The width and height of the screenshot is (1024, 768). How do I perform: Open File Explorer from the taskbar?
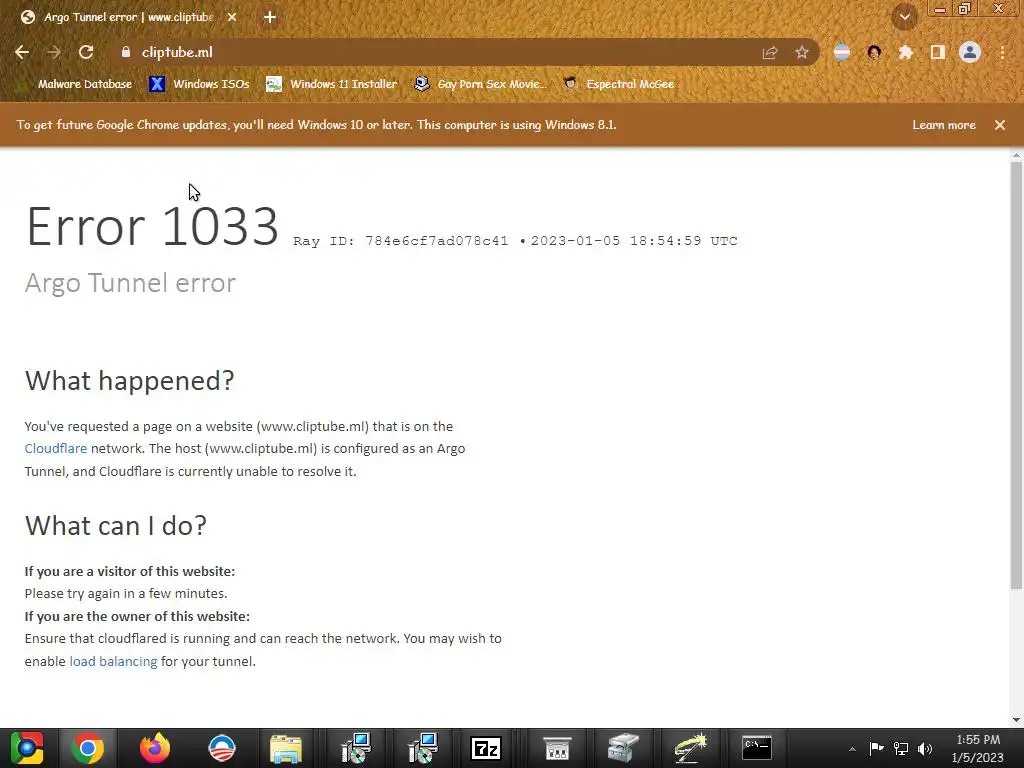point(286,748)
